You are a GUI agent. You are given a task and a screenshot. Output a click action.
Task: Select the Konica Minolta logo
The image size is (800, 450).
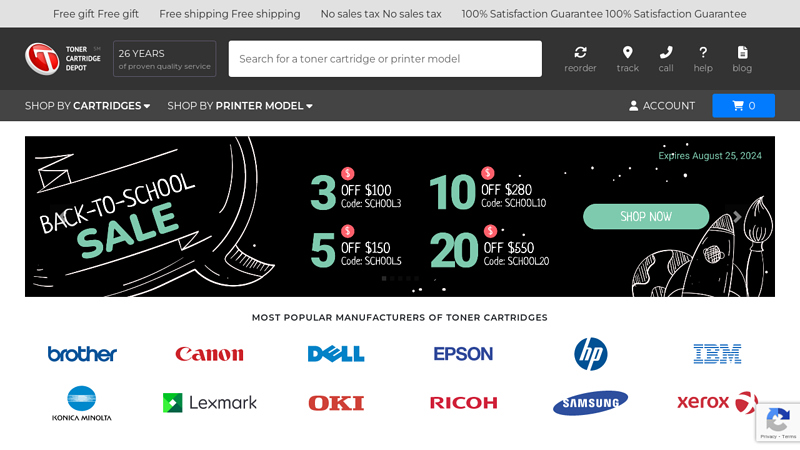click(82, 403)
